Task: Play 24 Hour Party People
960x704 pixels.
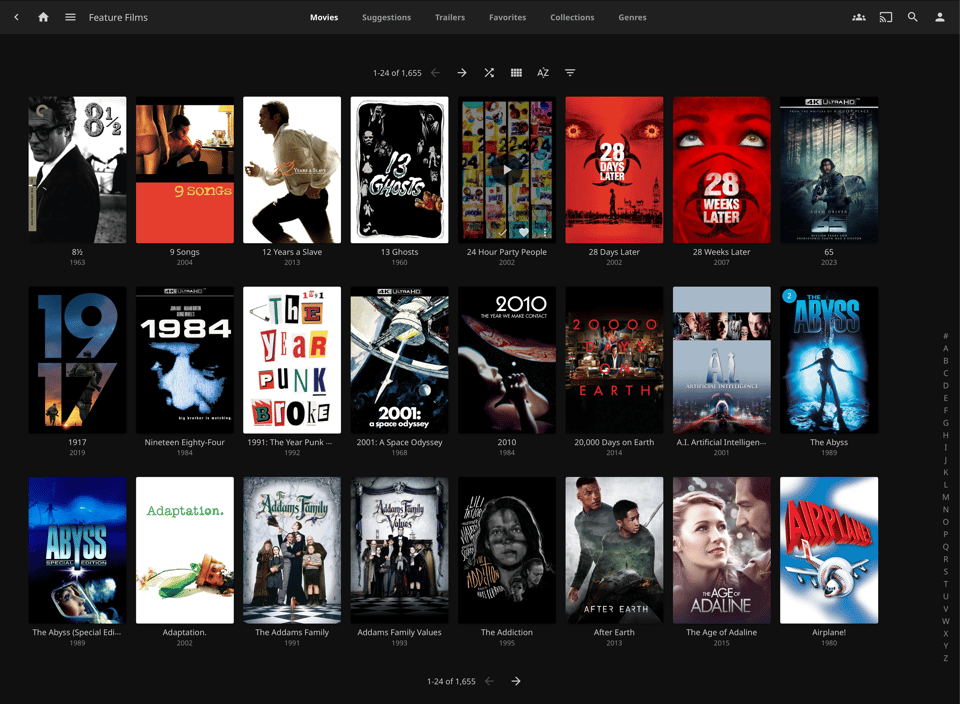Action: (x=507, y=170)
